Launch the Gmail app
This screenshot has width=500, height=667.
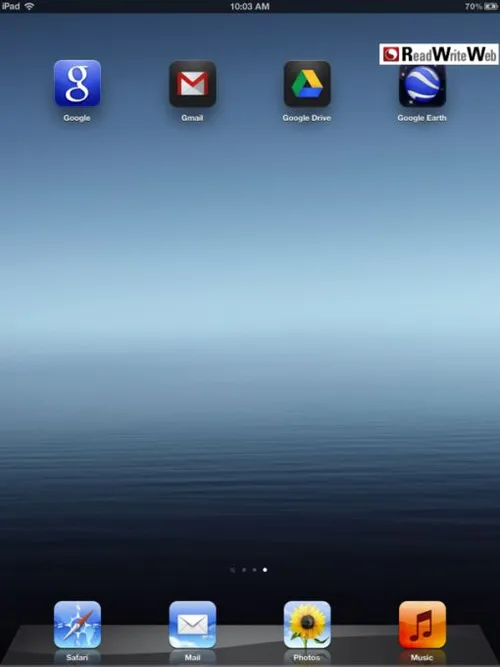[x=192, y=83]
